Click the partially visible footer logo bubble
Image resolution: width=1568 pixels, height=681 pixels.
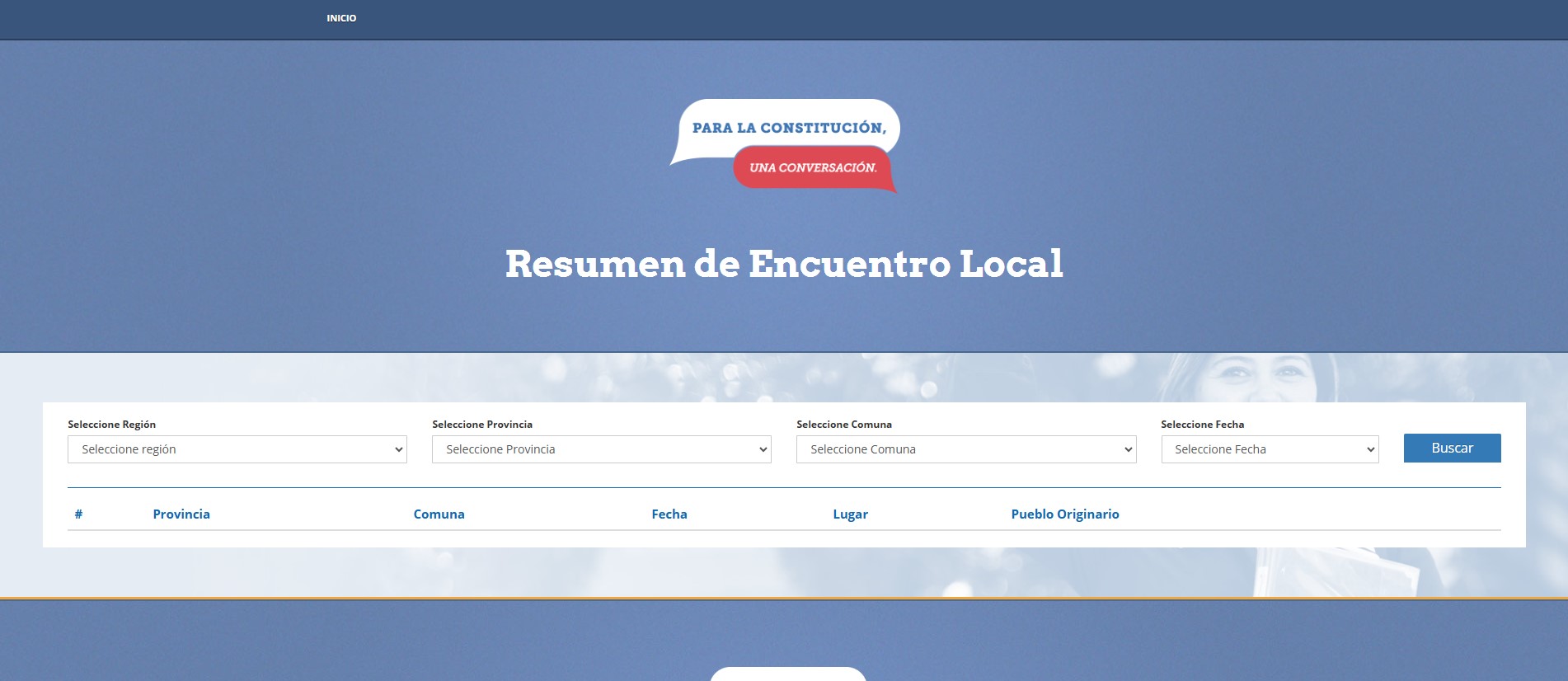(787, 674)
